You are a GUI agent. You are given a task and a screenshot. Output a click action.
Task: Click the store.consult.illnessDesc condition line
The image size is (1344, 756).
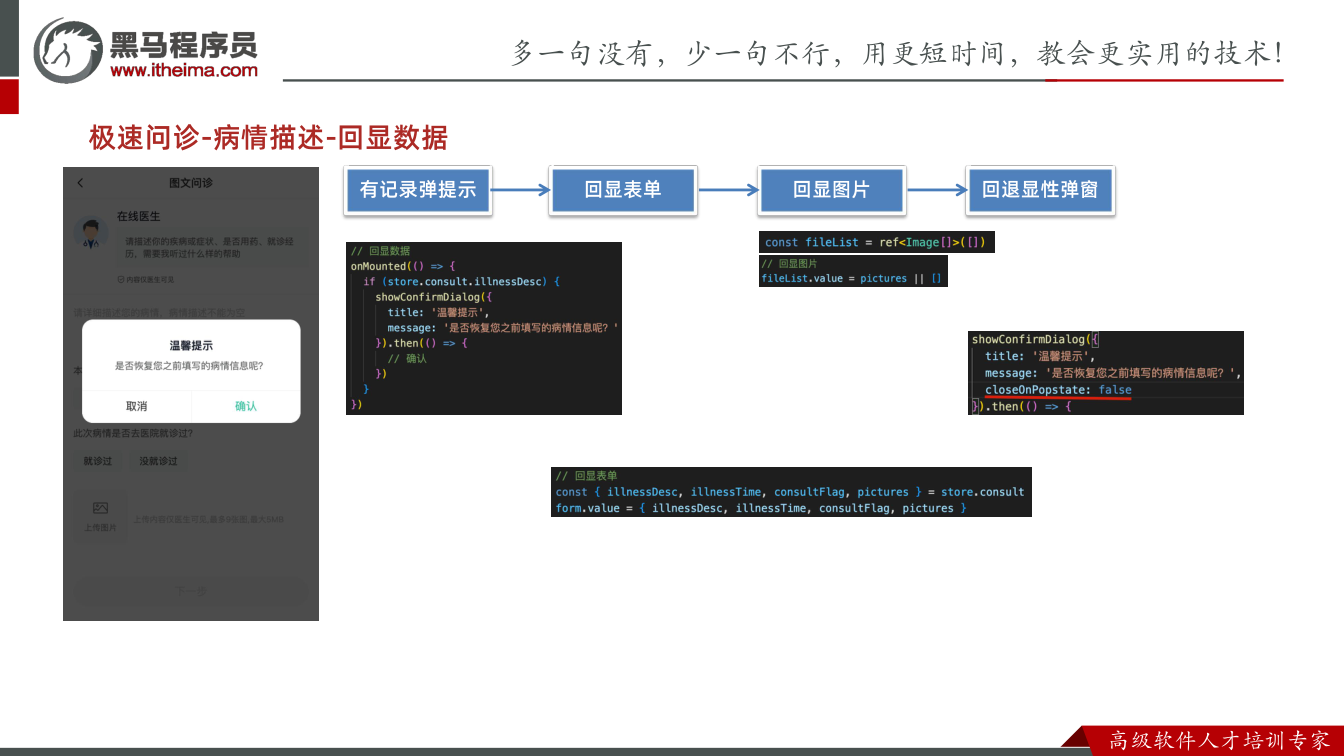[461, 282]
